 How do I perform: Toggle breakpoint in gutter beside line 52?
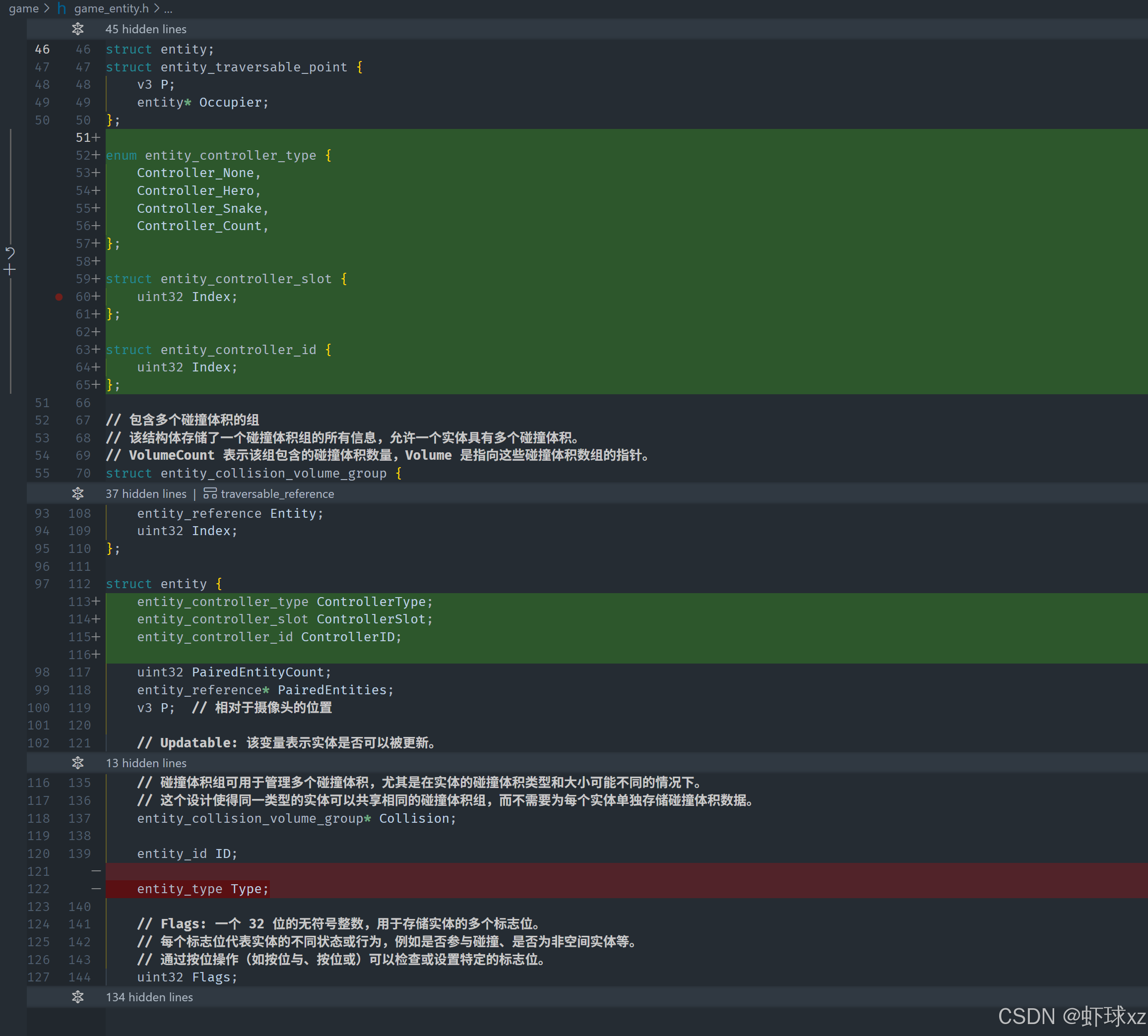(59, 155)
